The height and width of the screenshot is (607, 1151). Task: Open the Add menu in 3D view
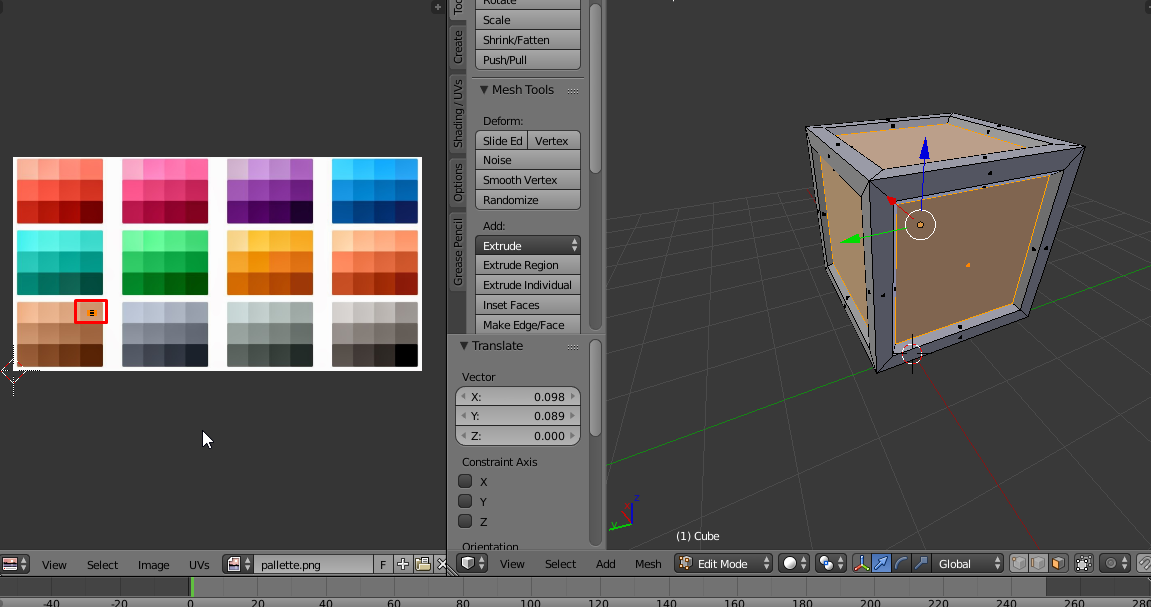point(606,564)
